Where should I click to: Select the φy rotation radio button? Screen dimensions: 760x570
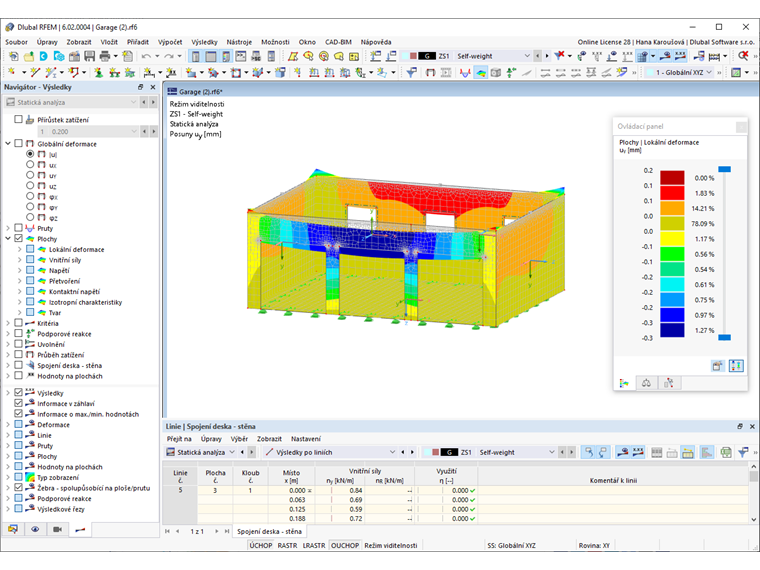[30, 207]
